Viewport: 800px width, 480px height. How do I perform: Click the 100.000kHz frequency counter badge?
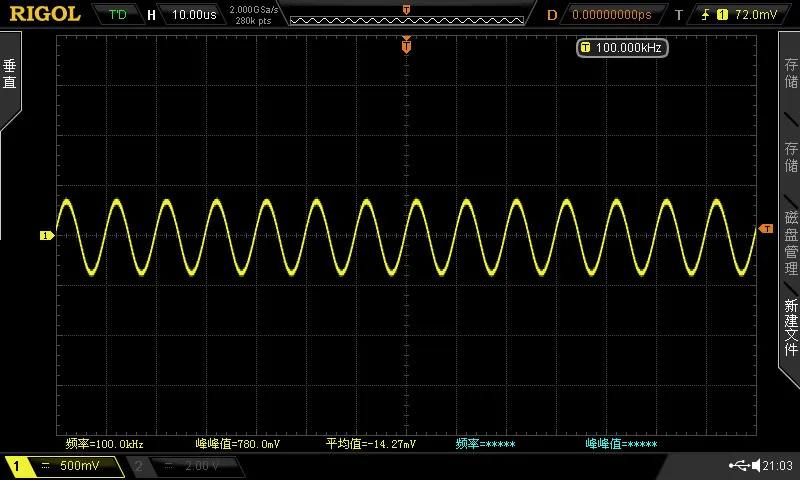point(622,47)
